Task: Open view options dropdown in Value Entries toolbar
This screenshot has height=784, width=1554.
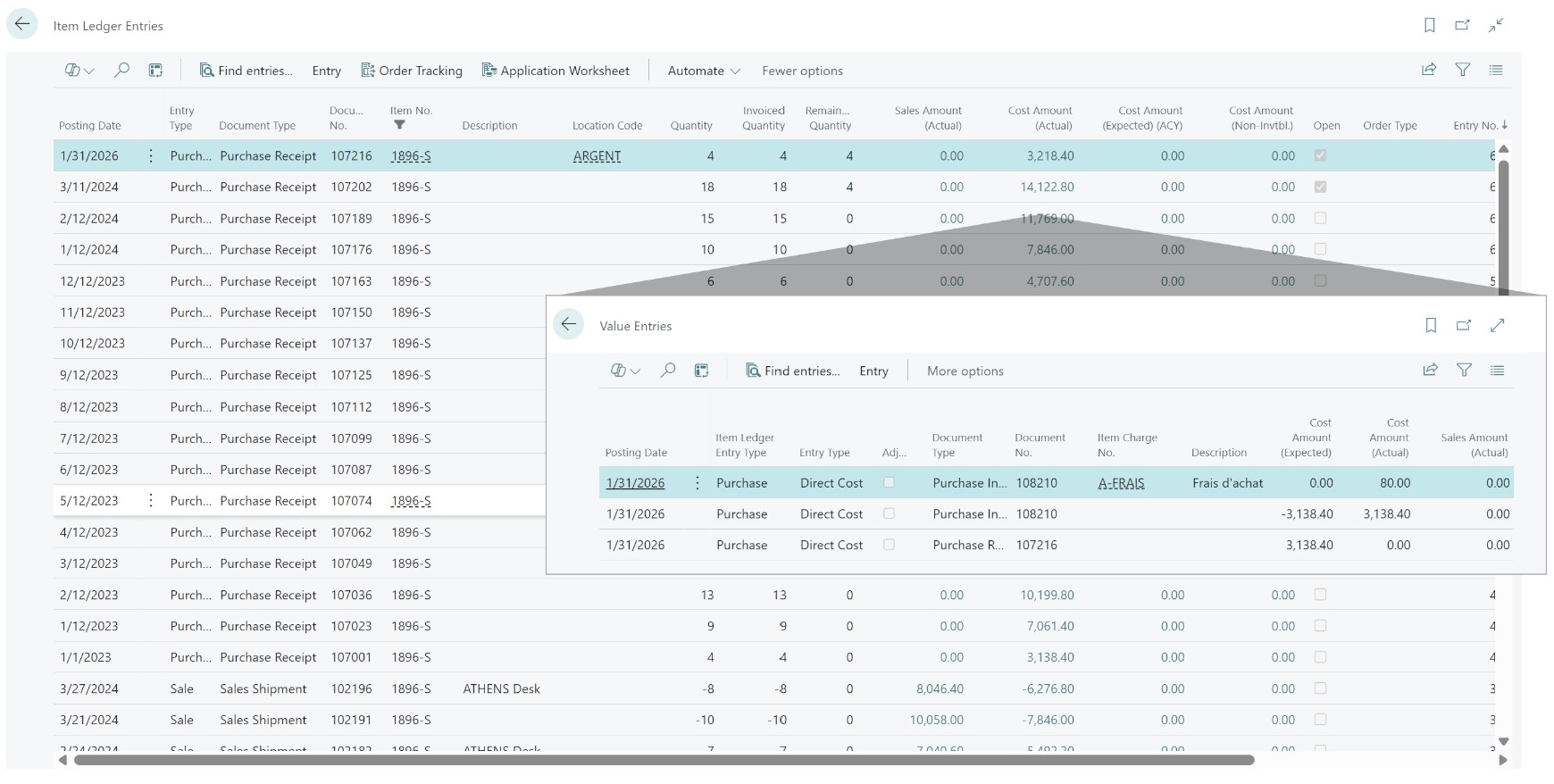Action: [x=625, y=371]
